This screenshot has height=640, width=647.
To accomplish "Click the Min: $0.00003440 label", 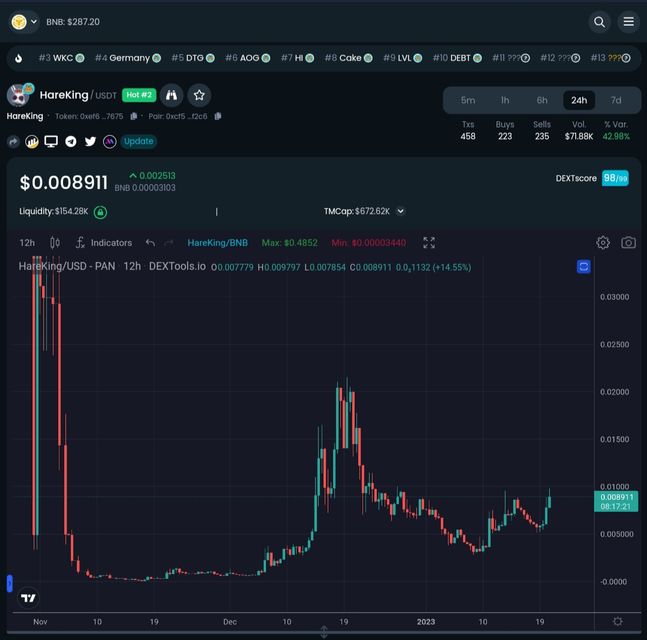I will click(x=368, y=243).
